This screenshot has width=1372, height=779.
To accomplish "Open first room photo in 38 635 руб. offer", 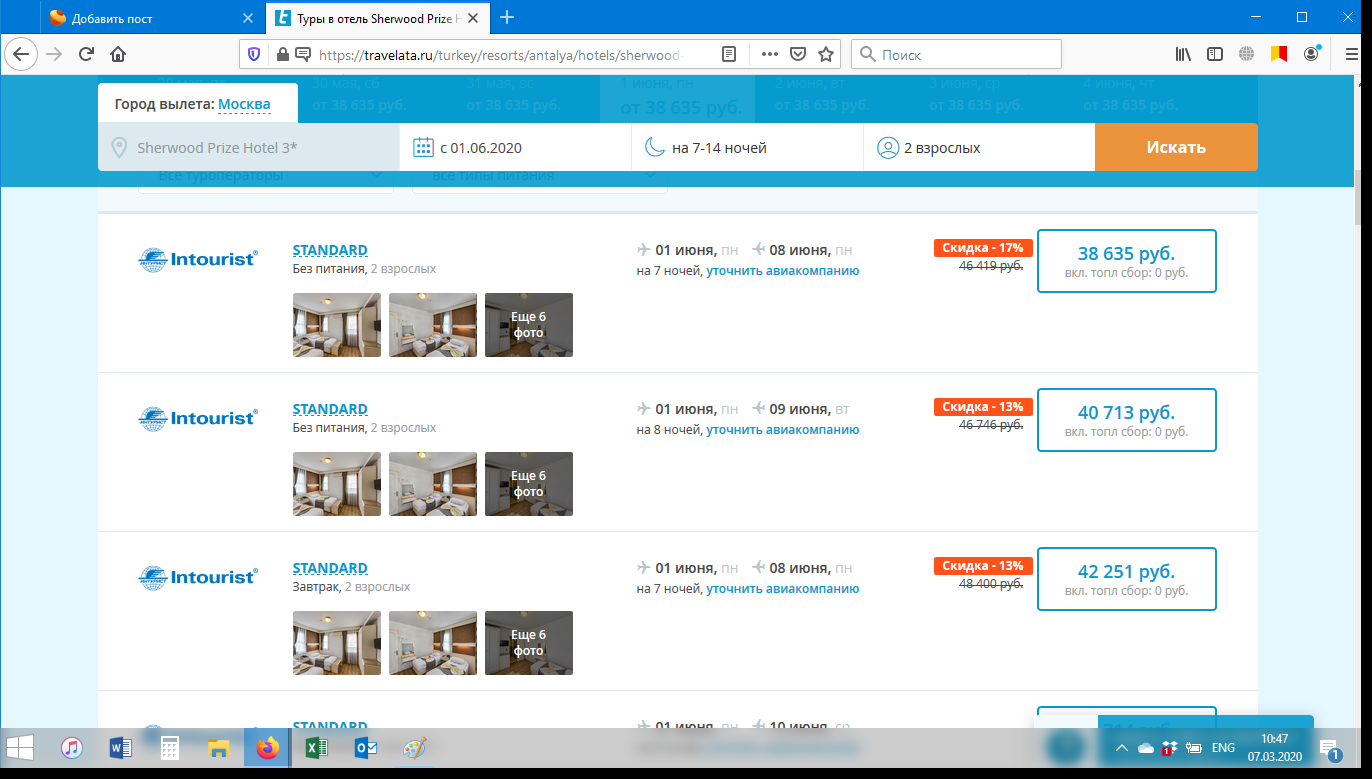I will [337, 325].
